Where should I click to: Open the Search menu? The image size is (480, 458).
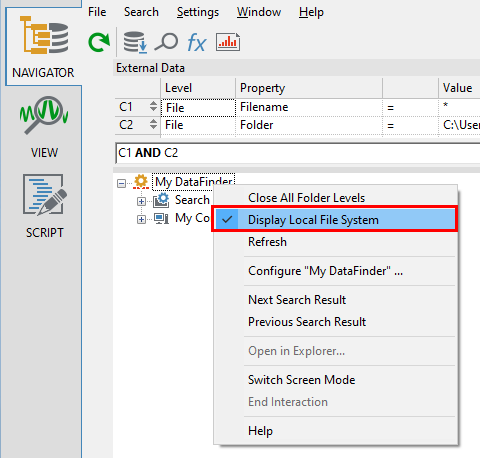141,12
